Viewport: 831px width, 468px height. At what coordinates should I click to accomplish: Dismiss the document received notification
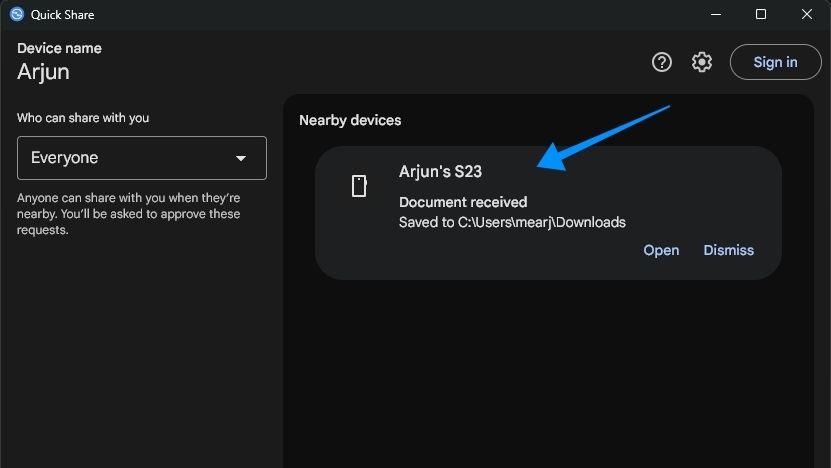pos(728,250)
